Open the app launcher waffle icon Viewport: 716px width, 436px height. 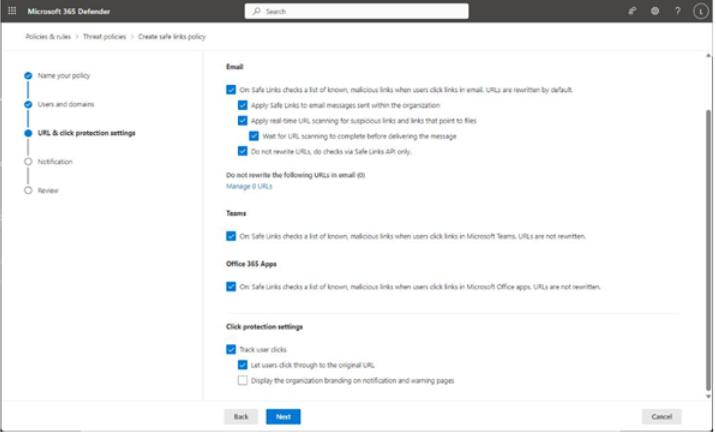(x=12, y=11)
